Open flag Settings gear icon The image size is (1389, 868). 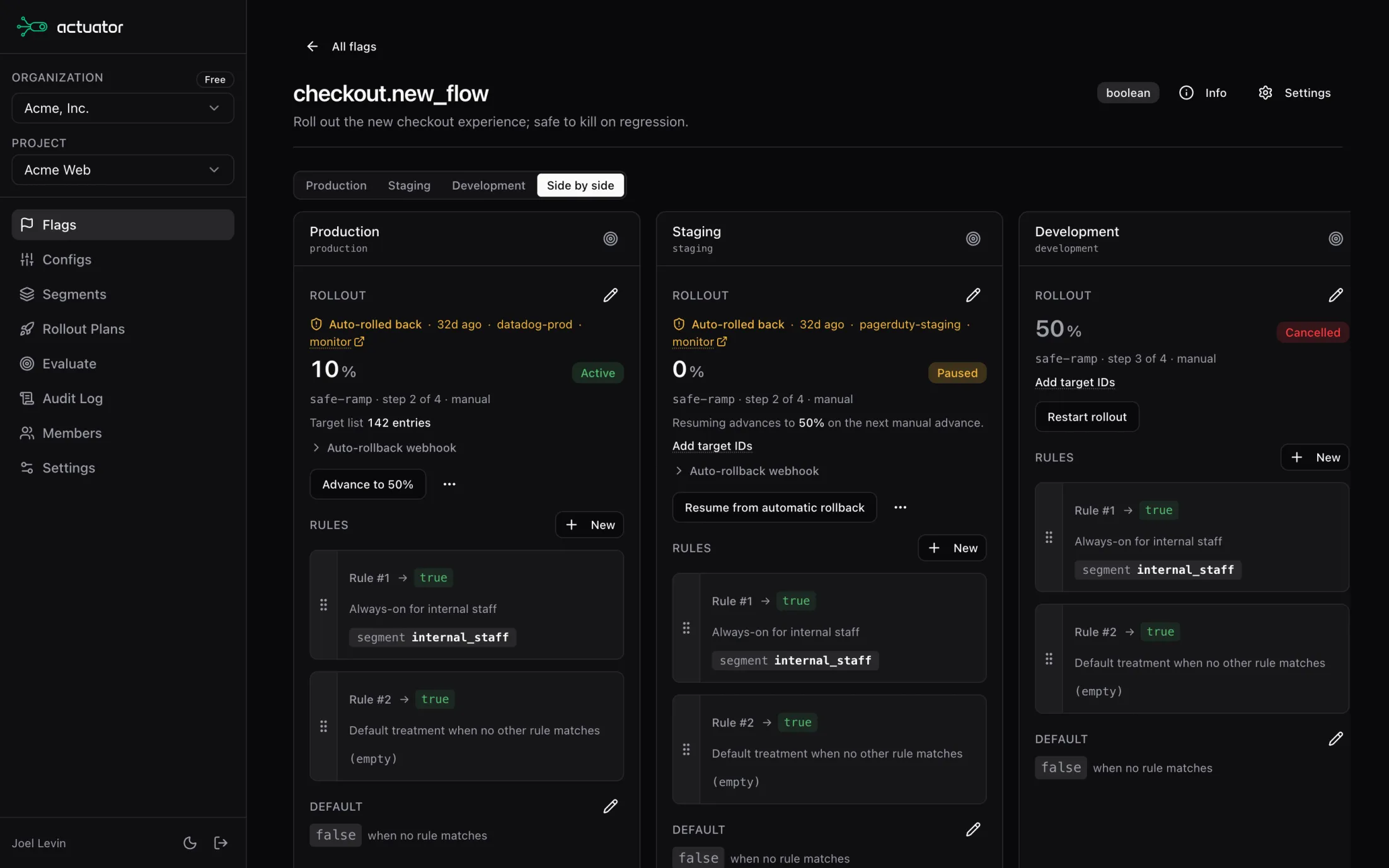tap(1265, 93)
